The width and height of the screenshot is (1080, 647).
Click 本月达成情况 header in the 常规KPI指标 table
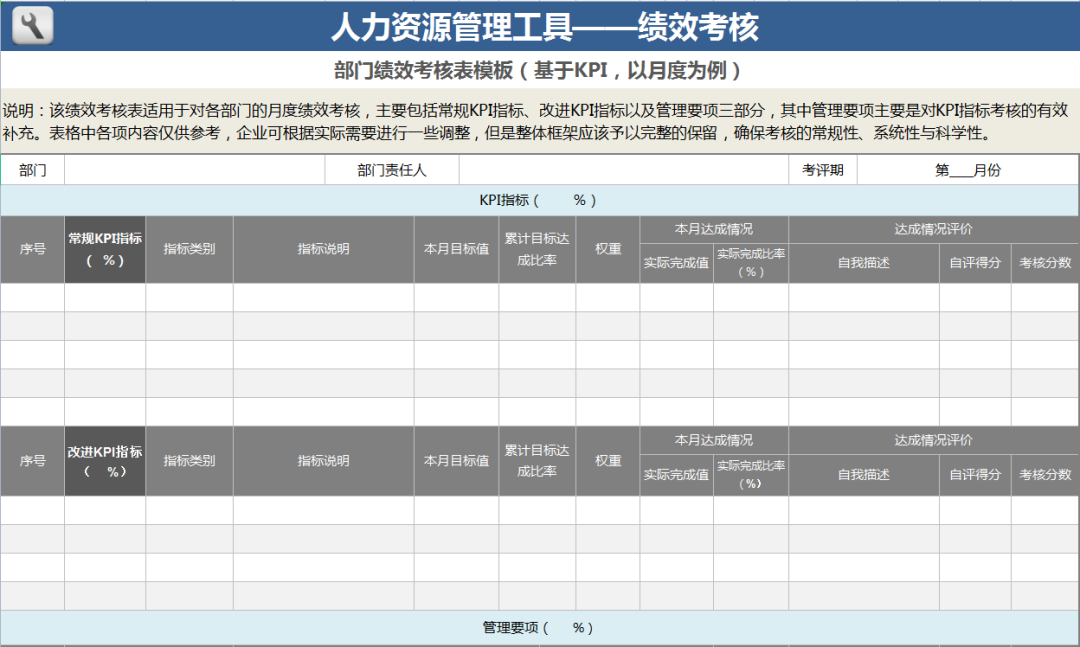coord(714,229)
